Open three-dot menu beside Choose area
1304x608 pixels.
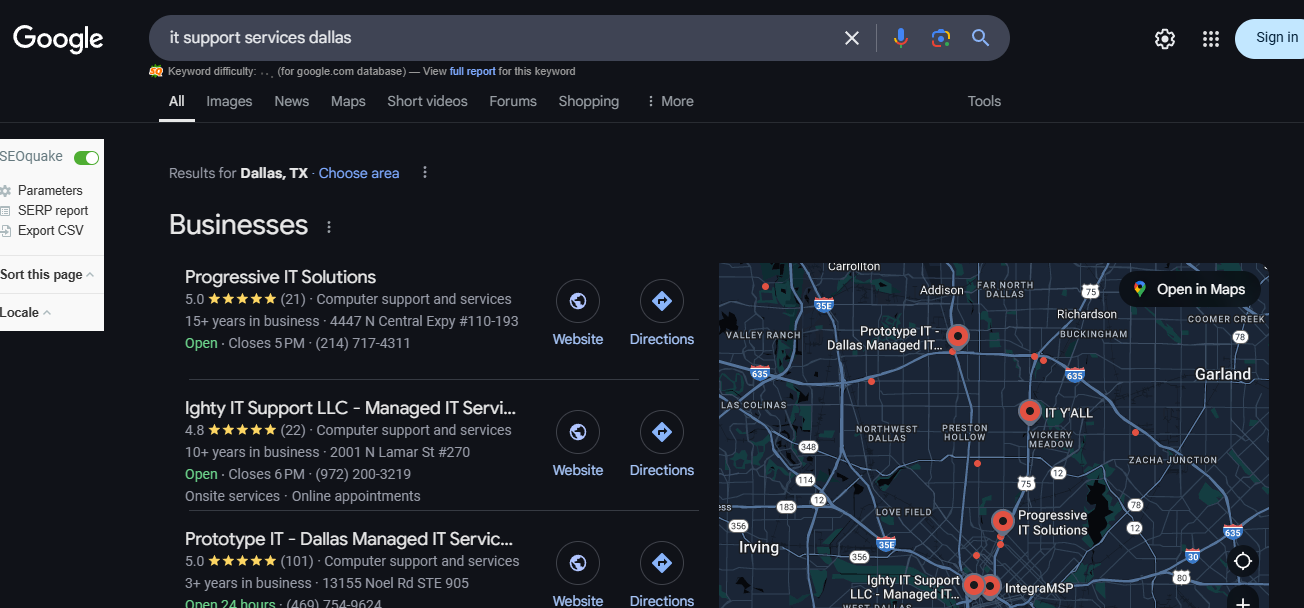tap(425, 172)
